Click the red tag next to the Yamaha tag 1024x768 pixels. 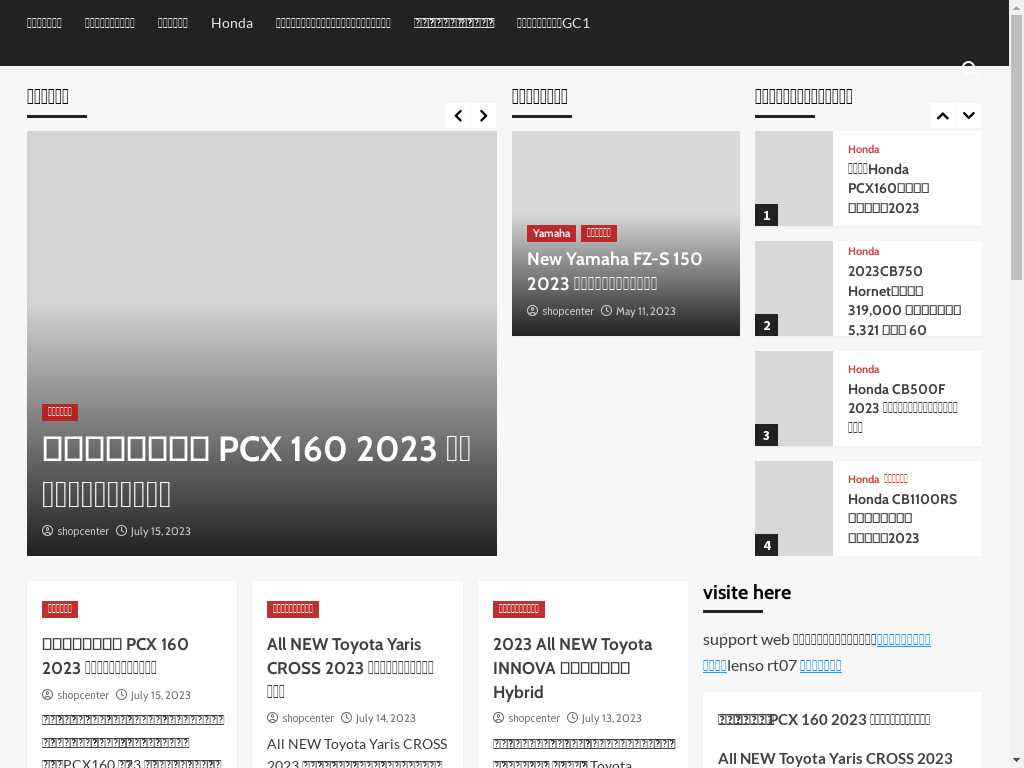tap(599, 233)
